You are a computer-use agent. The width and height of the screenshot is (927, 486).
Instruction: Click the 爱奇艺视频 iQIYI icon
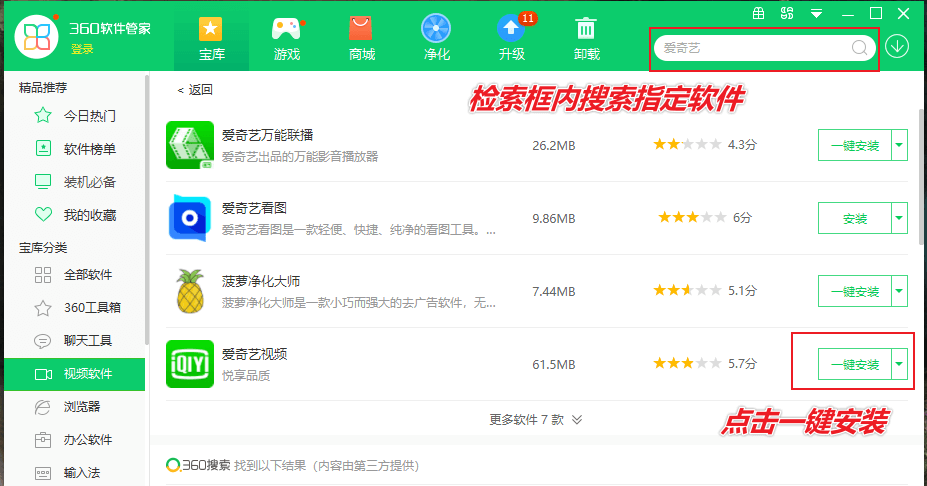190,364
